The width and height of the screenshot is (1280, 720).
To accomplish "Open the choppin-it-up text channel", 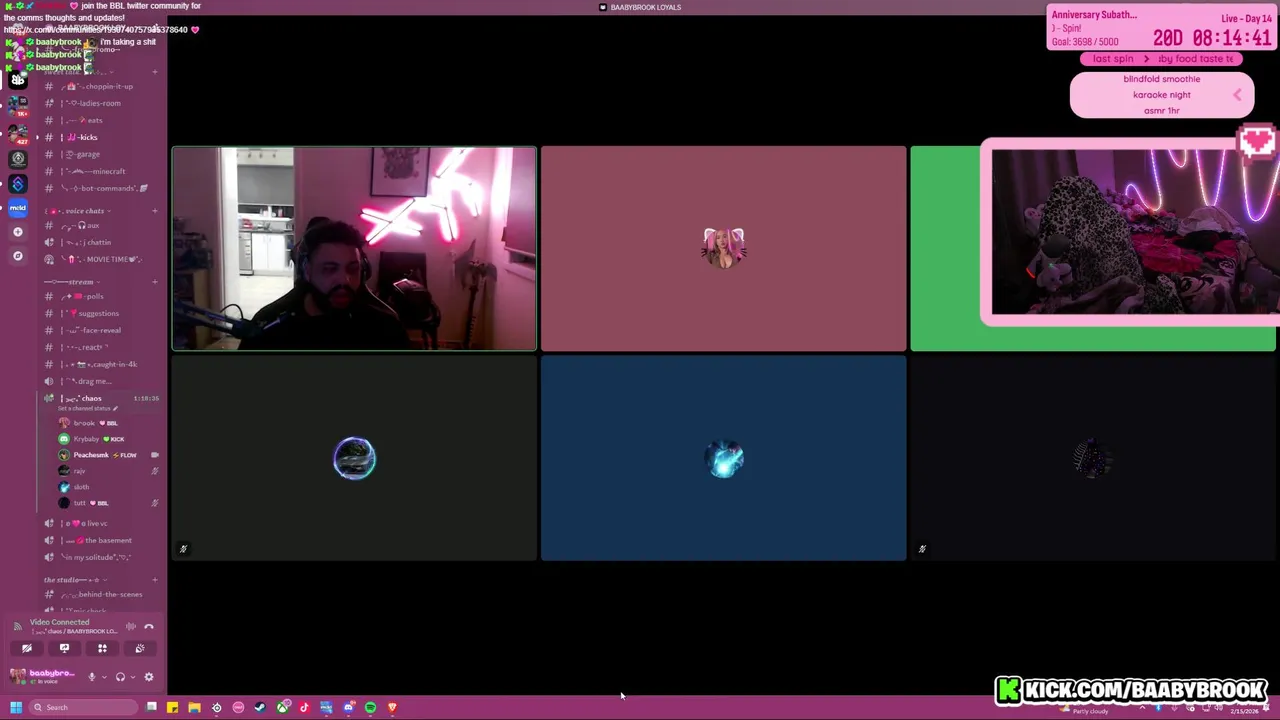I will click(x=100, y=86).
